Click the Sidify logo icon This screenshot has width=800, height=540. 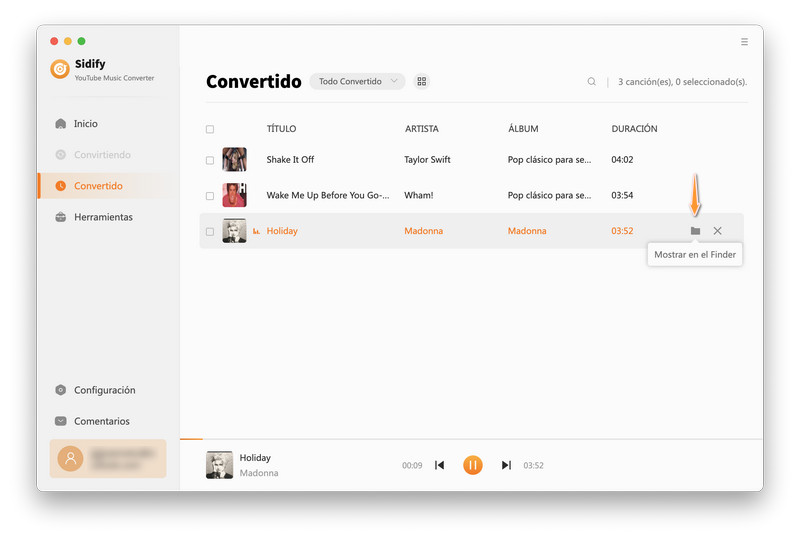click(x=60, y=69)
